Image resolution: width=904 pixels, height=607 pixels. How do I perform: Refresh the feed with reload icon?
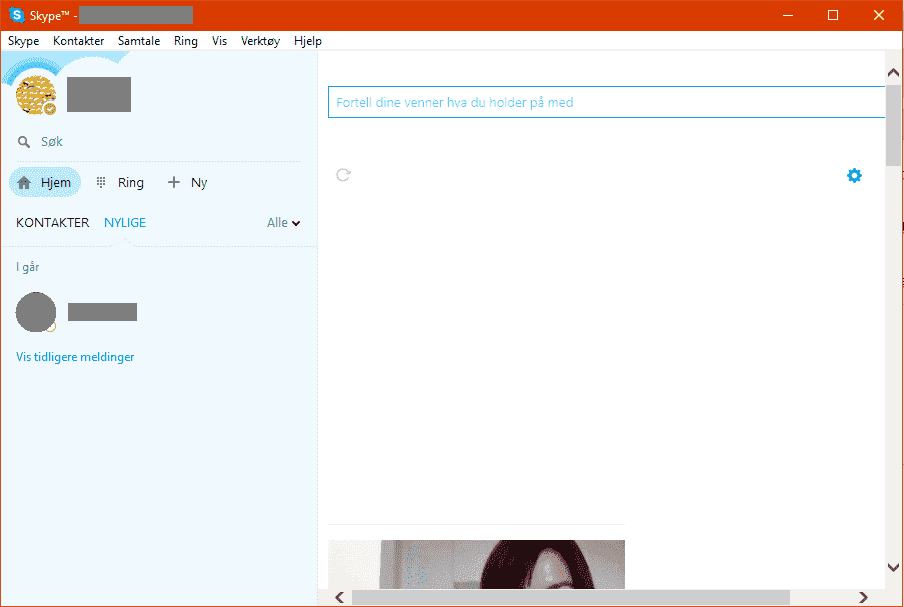(343, 175)
